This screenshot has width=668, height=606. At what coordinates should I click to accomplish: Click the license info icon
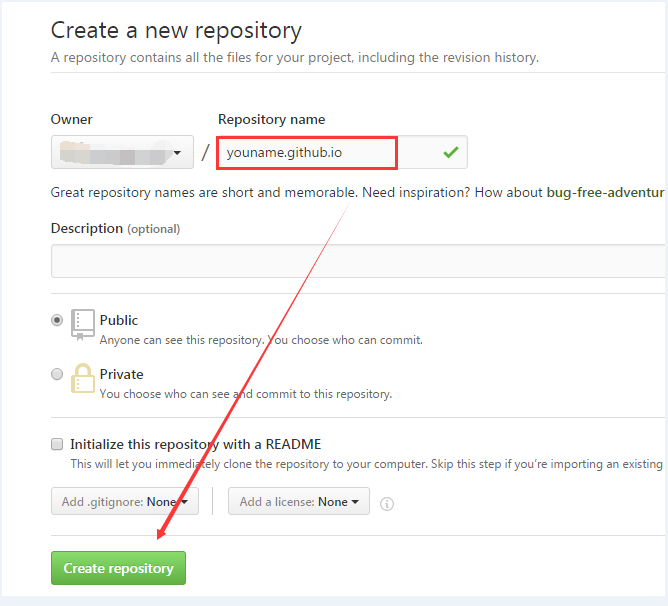pyautogui.click(x=386, y=504)
